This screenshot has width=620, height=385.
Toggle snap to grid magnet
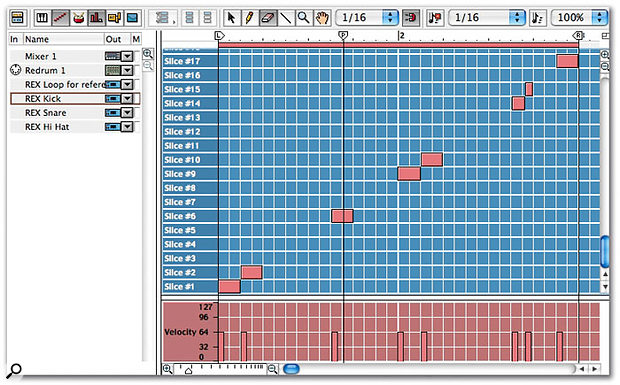(x=411, y=18)
